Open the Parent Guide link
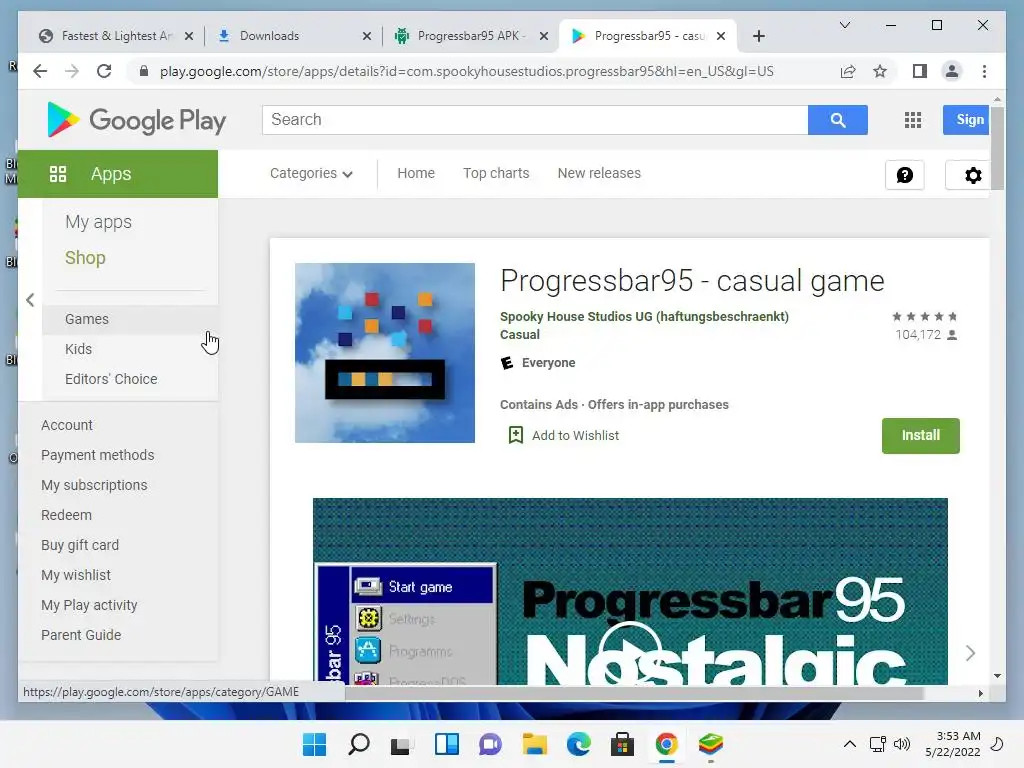This screenshot has width=1024, height=768. pos(81,635)
